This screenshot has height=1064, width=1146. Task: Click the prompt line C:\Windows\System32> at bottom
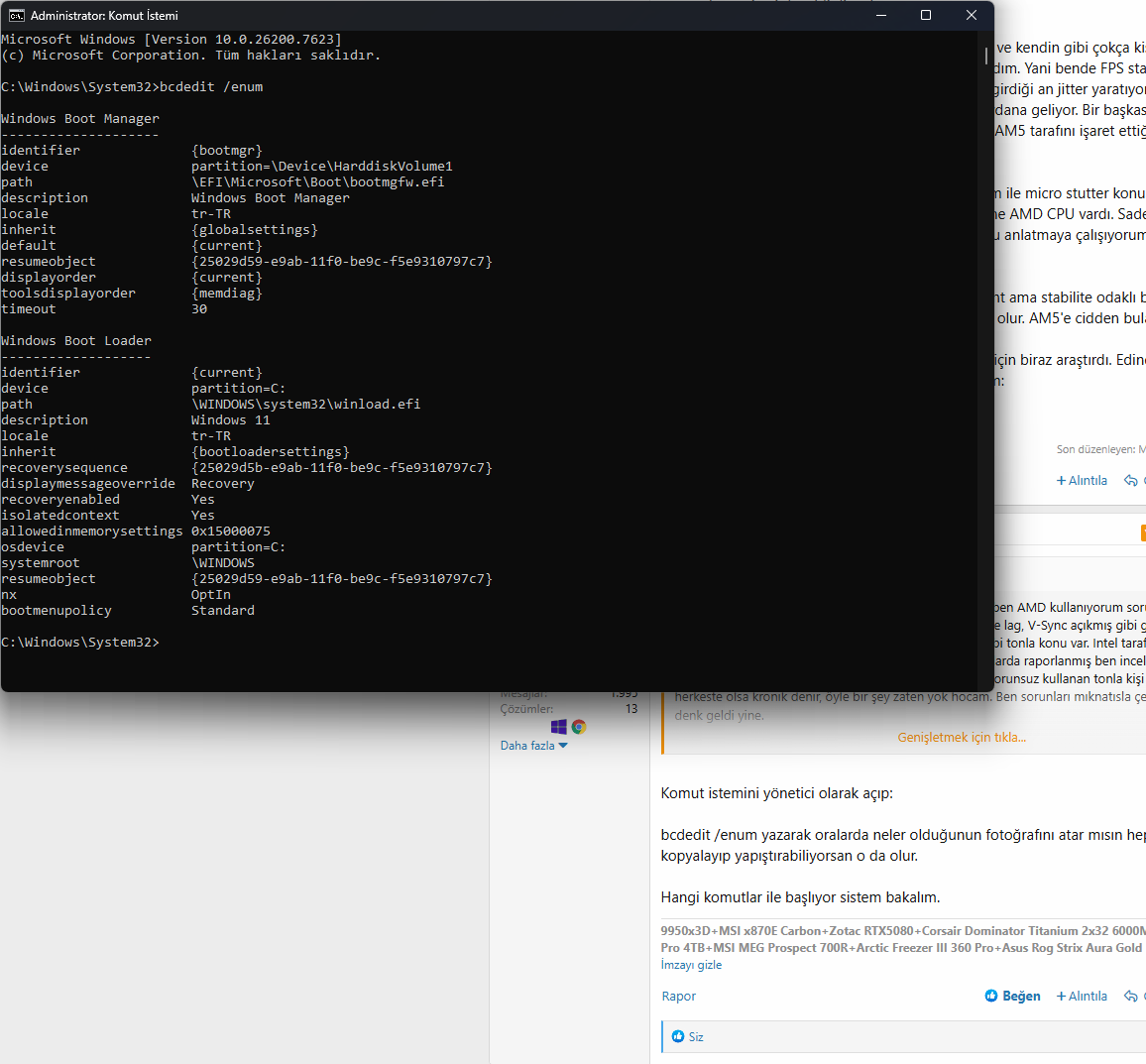(x=79, y=642)
